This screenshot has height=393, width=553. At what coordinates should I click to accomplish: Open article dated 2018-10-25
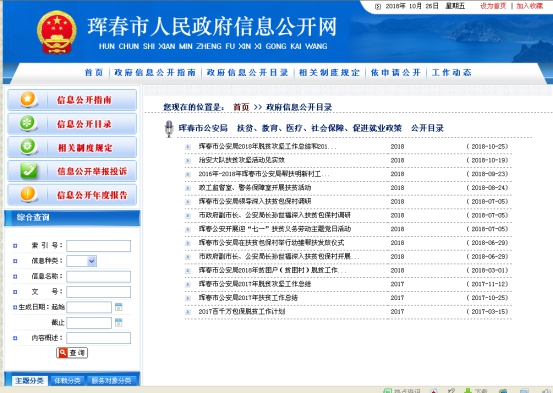coord(267,146)
